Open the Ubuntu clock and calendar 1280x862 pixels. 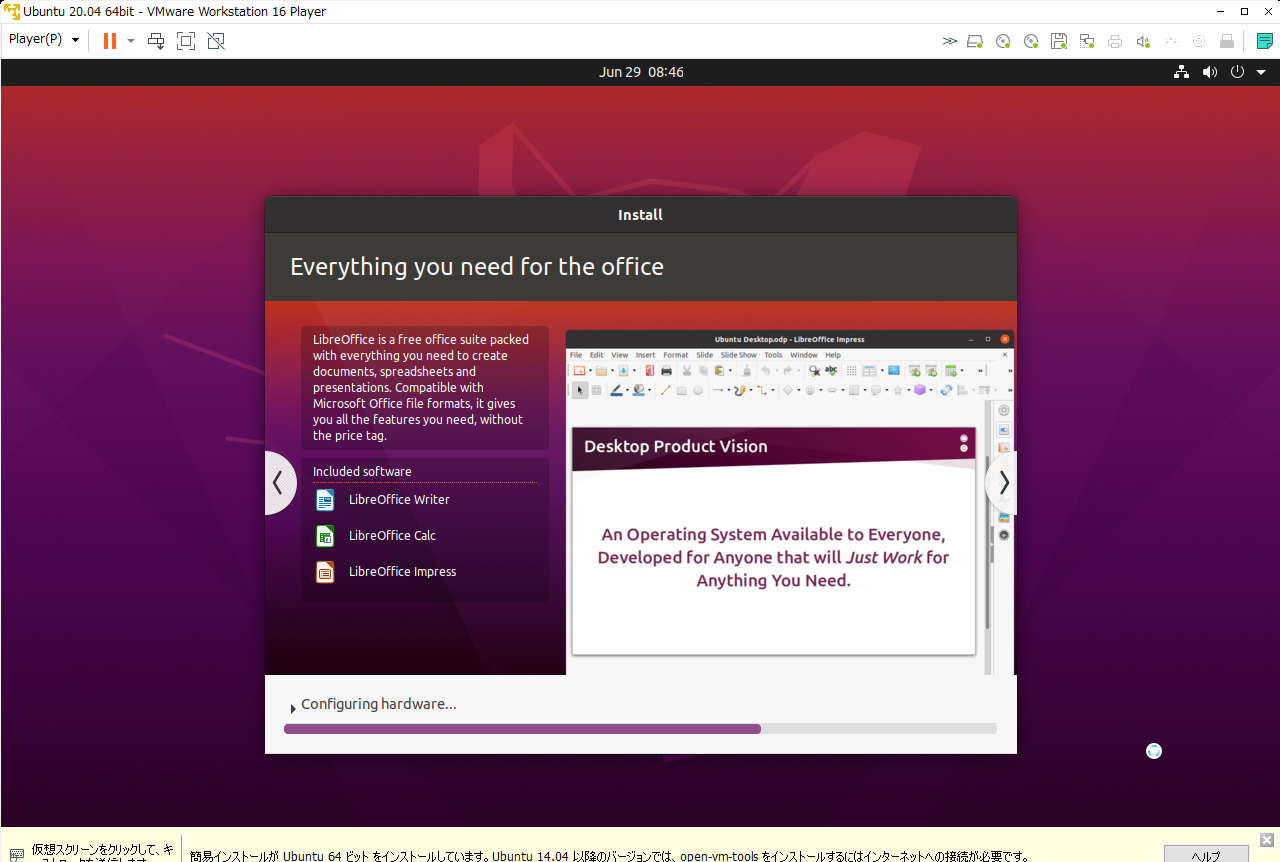(641, 72)
